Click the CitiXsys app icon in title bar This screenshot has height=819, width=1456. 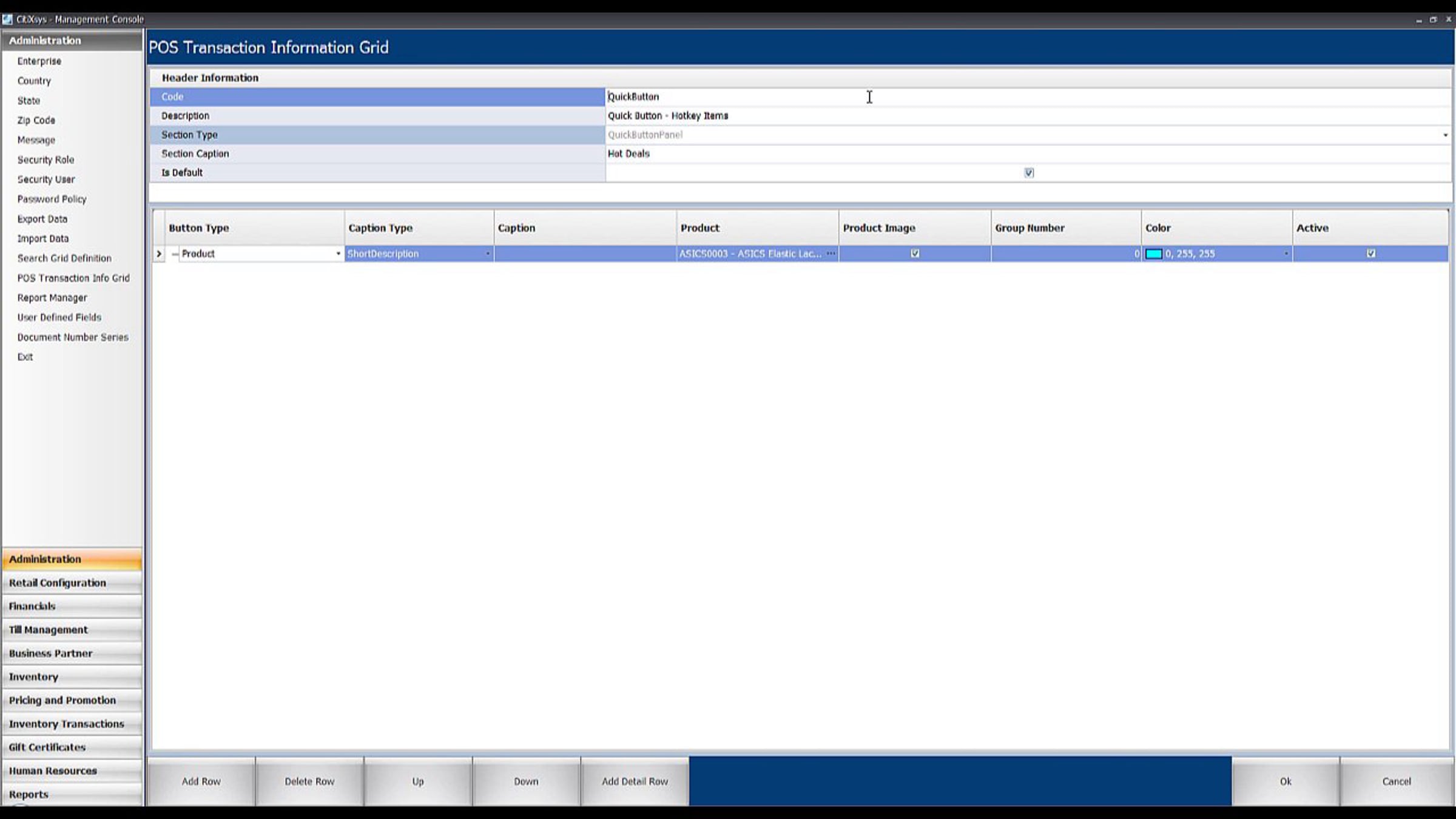tap(7, 19)
